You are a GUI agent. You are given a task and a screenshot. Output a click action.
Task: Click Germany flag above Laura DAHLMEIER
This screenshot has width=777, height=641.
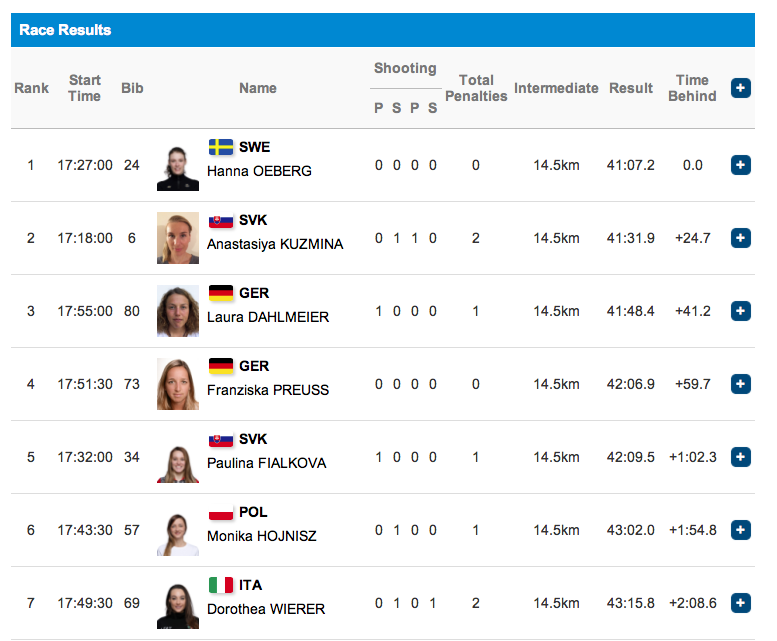tap(221, 293)
